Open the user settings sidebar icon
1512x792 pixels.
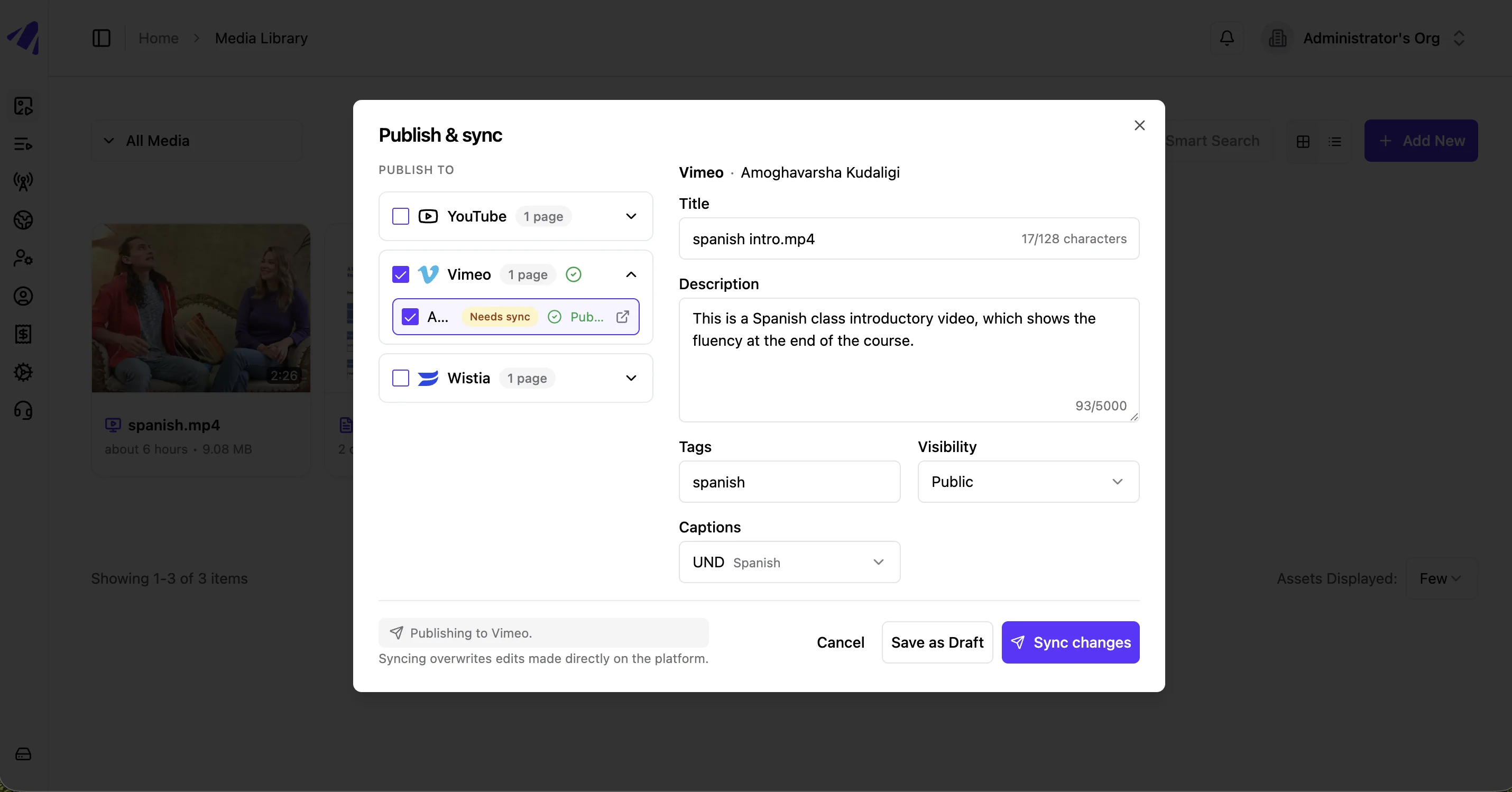pyautogui.click(x=23, y=257)
